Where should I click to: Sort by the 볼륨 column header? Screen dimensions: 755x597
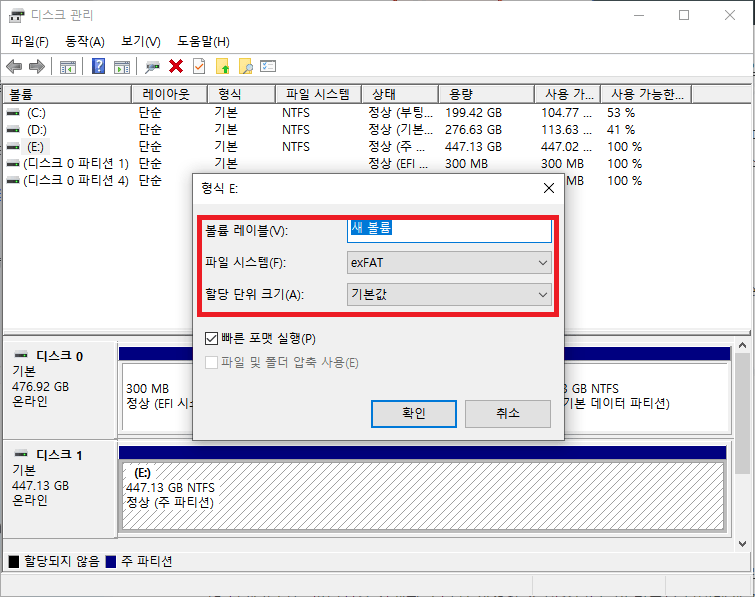(x=67, y=94)
